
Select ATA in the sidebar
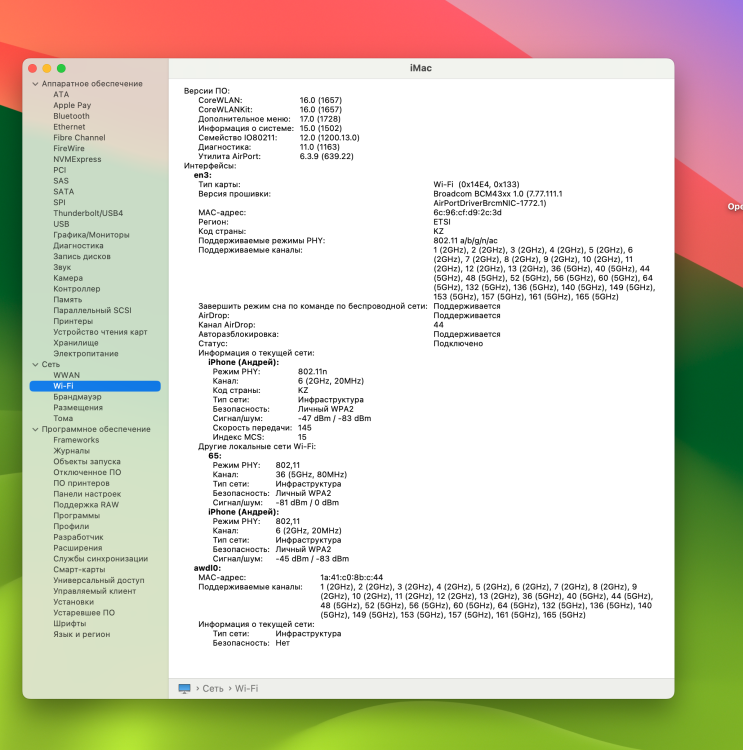(x=61, y=95)
